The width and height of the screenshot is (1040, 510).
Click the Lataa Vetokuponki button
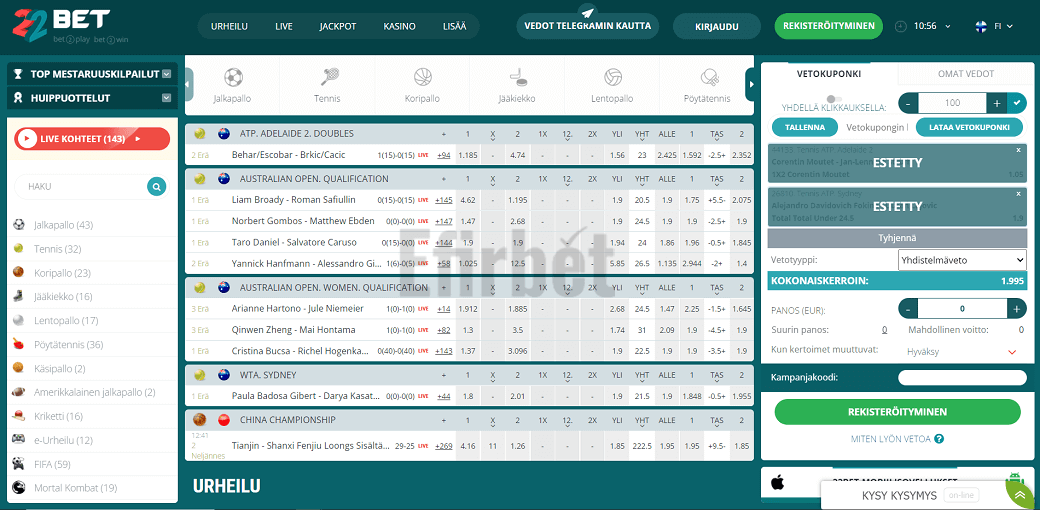[x=970, y=127]
